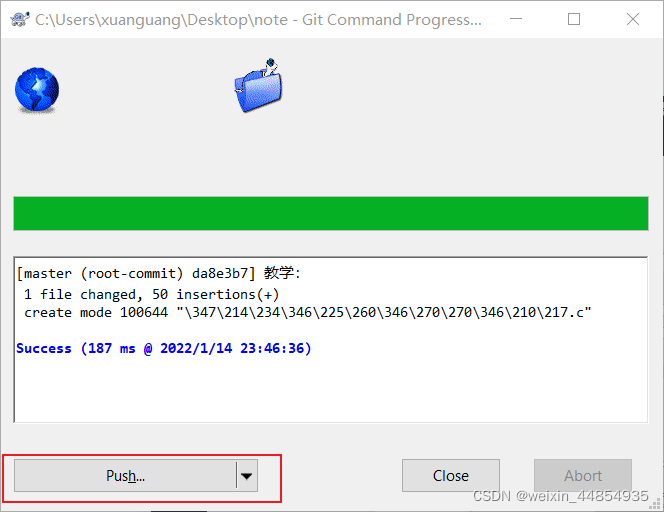Minimize the Git Command Progress window
The image size is (664, 512).
[x=516, y=19]
